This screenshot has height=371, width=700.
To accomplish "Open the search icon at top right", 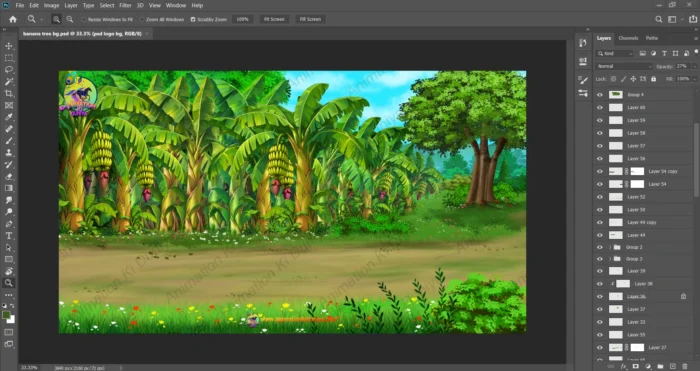I will 658,19.
